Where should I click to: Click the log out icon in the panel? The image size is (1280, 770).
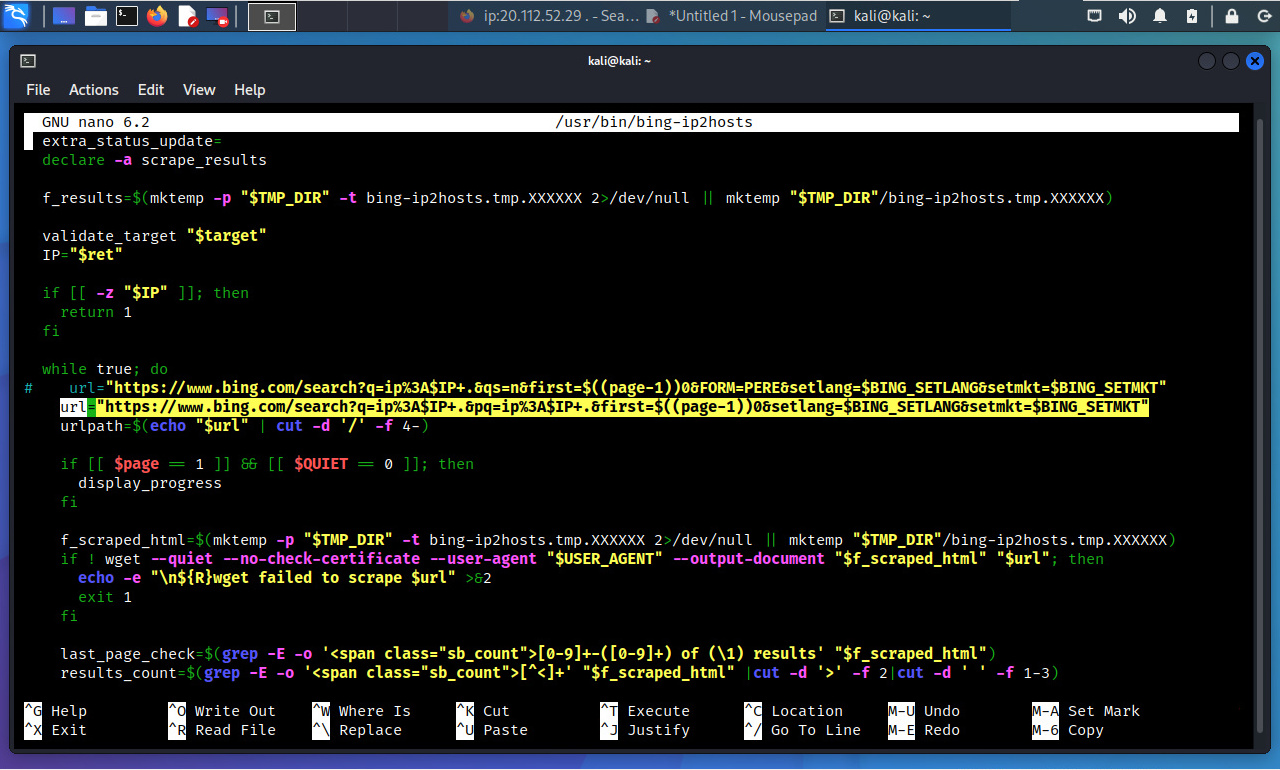(x=1260, y=15)
